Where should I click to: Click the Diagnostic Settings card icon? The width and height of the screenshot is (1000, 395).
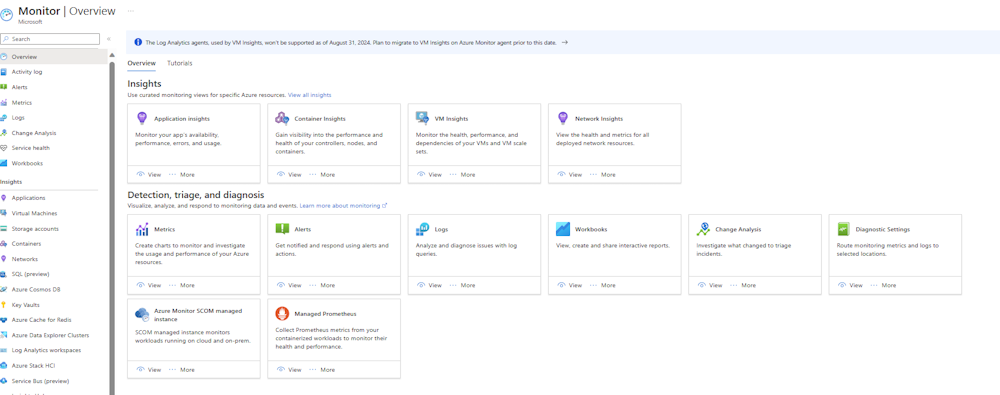click(x=843, y=229)
